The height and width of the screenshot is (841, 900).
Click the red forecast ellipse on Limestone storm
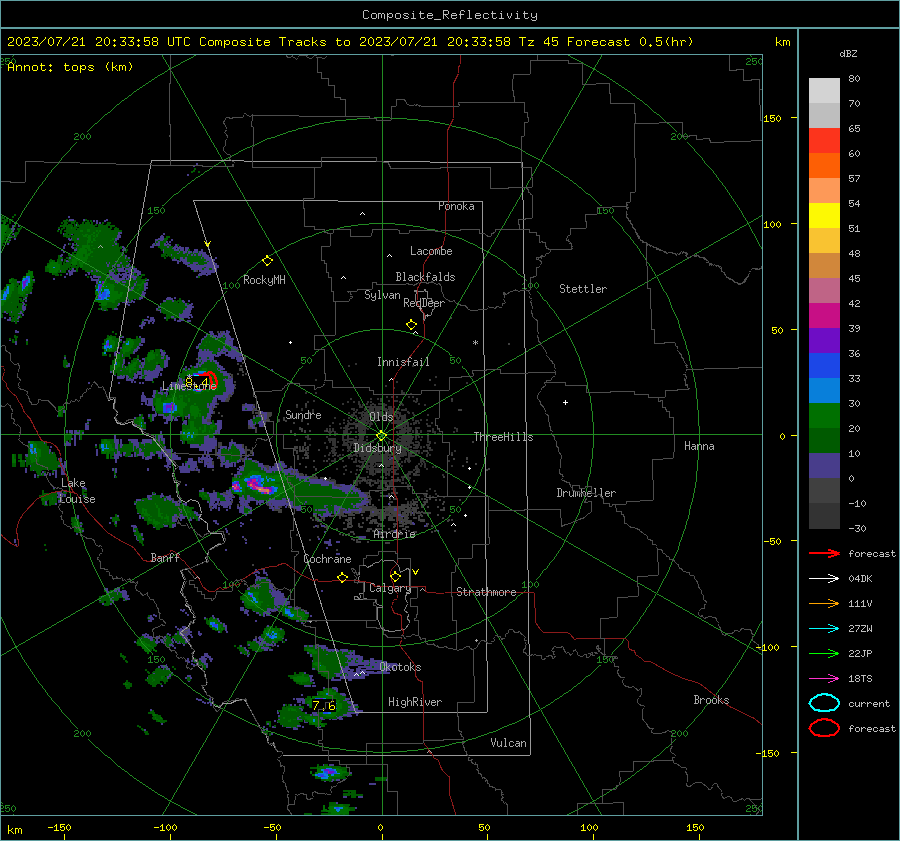pos(207,379)
